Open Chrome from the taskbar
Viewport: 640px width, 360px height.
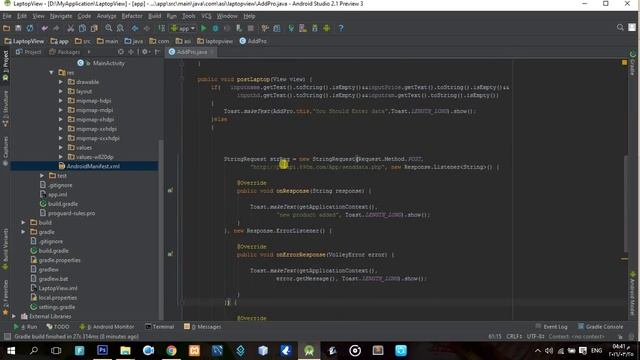coord(171,351)
